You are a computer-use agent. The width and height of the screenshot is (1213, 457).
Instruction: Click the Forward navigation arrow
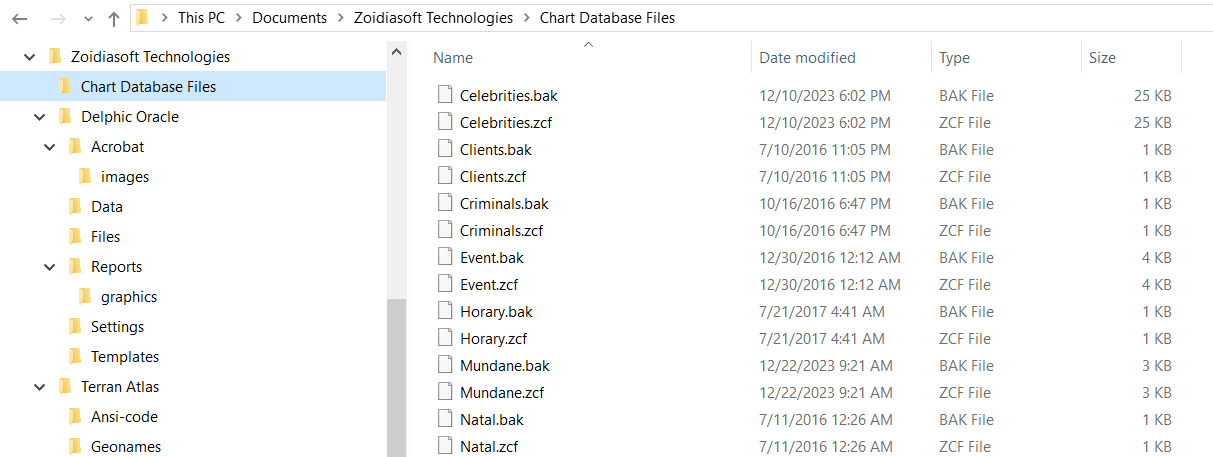coord(56,18)
